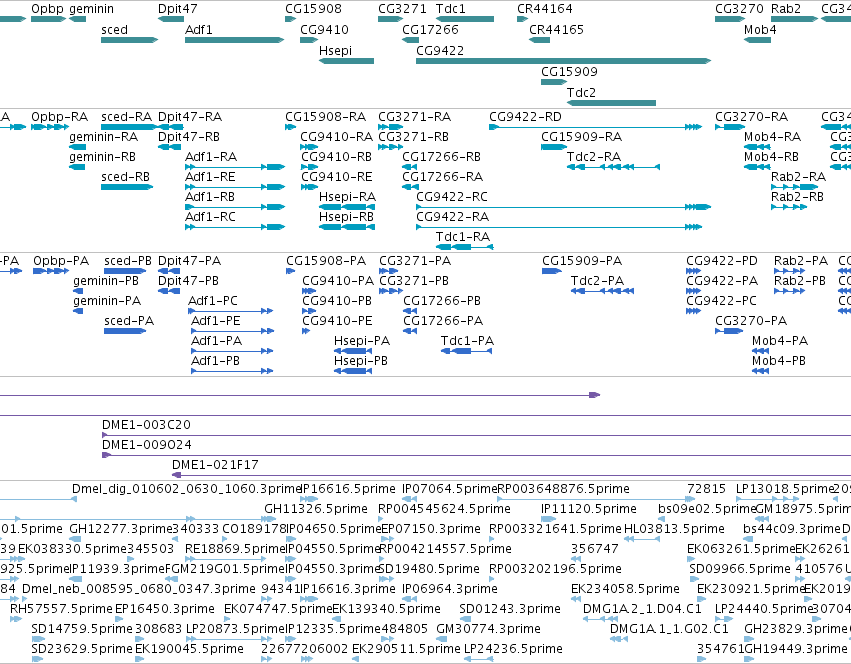851x664 pixels.
Task: Select the DME1-003C20 BAC label
Action: 147,425
